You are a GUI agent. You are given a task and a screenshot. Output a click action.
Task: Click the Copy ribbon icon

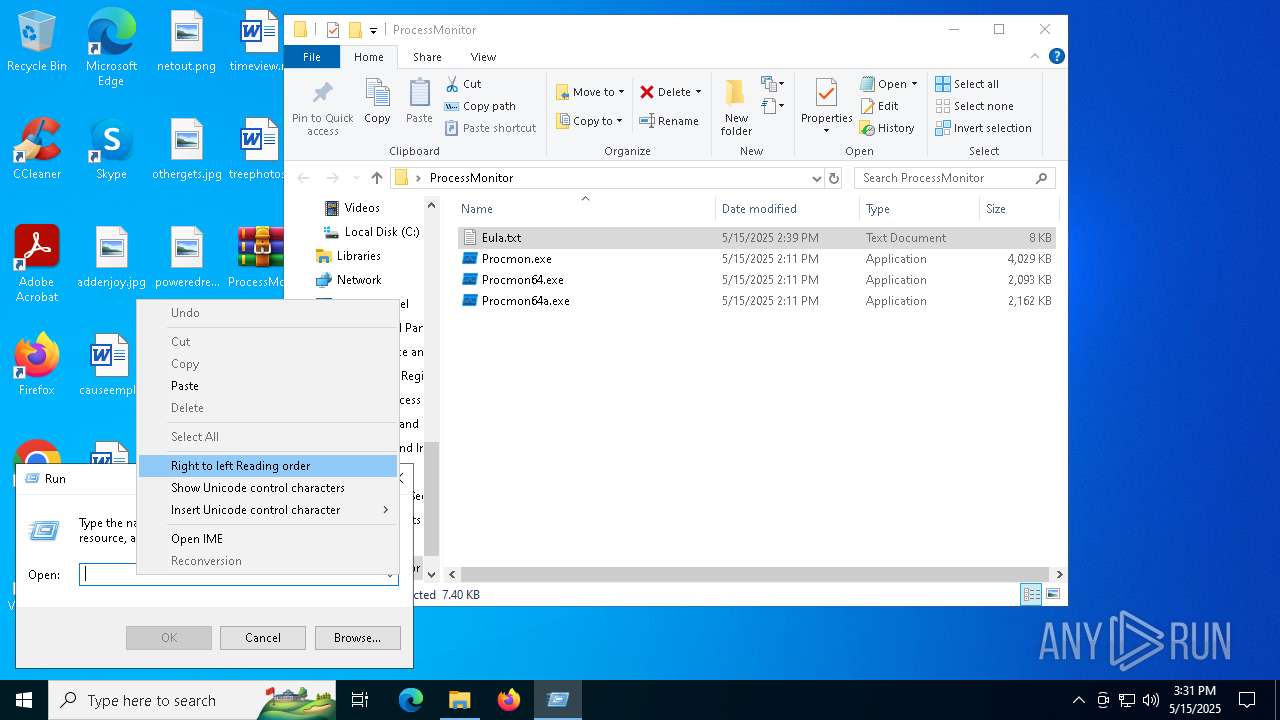coord(377,102)
